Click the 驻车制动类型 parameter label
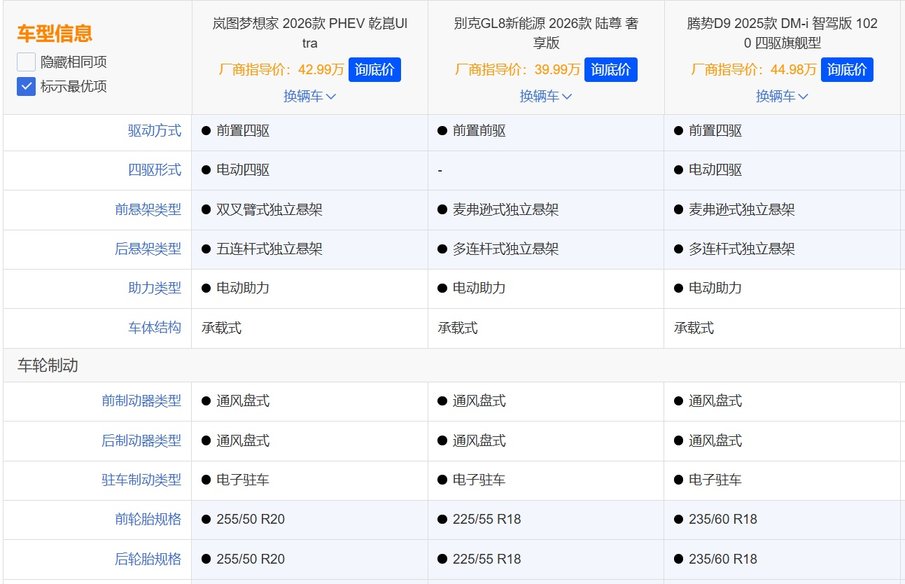905x584 pixels. (141, 480)
